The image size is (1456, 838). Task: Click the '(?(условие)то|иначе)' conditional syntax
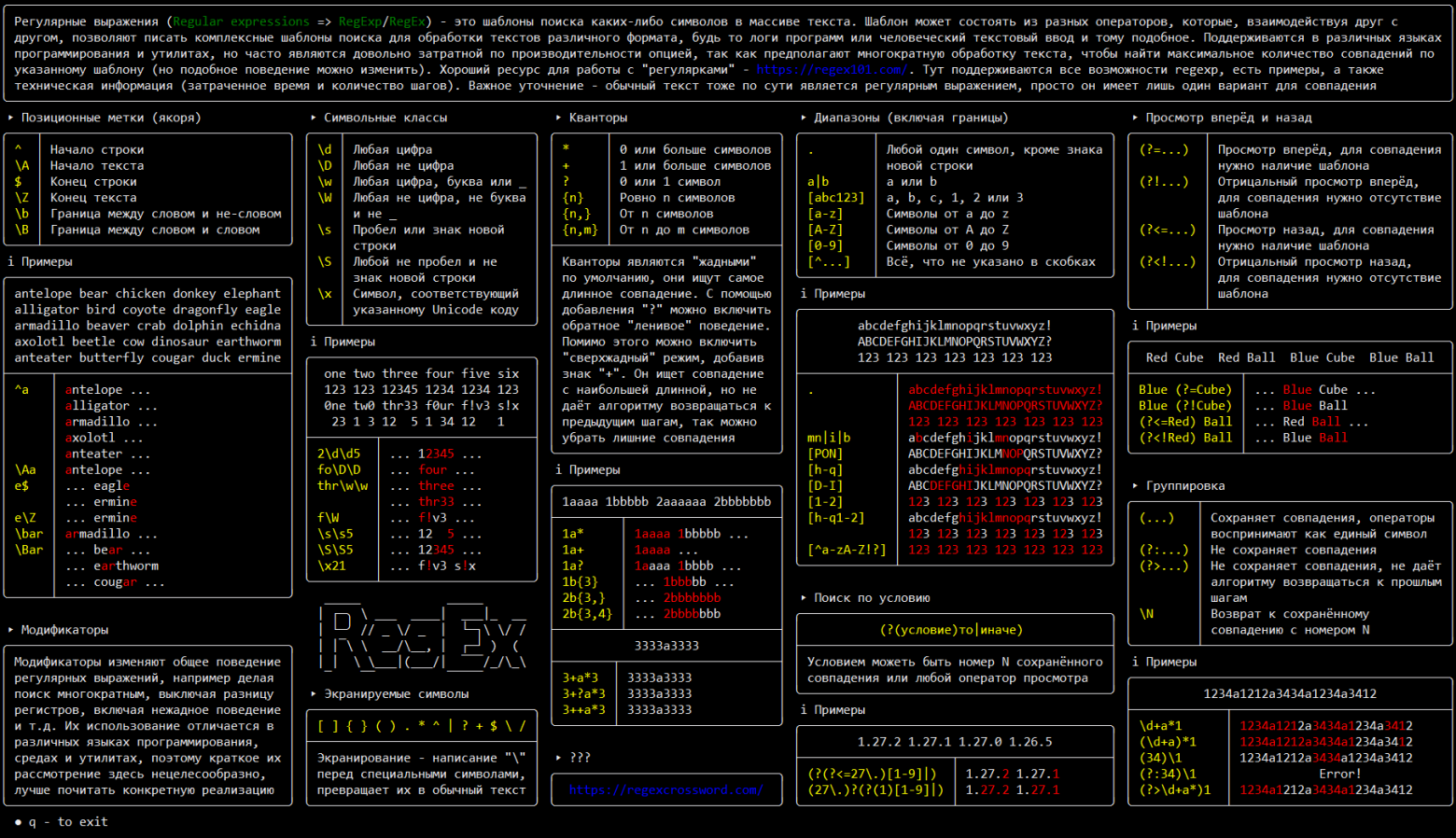click(x=951, y=630)
